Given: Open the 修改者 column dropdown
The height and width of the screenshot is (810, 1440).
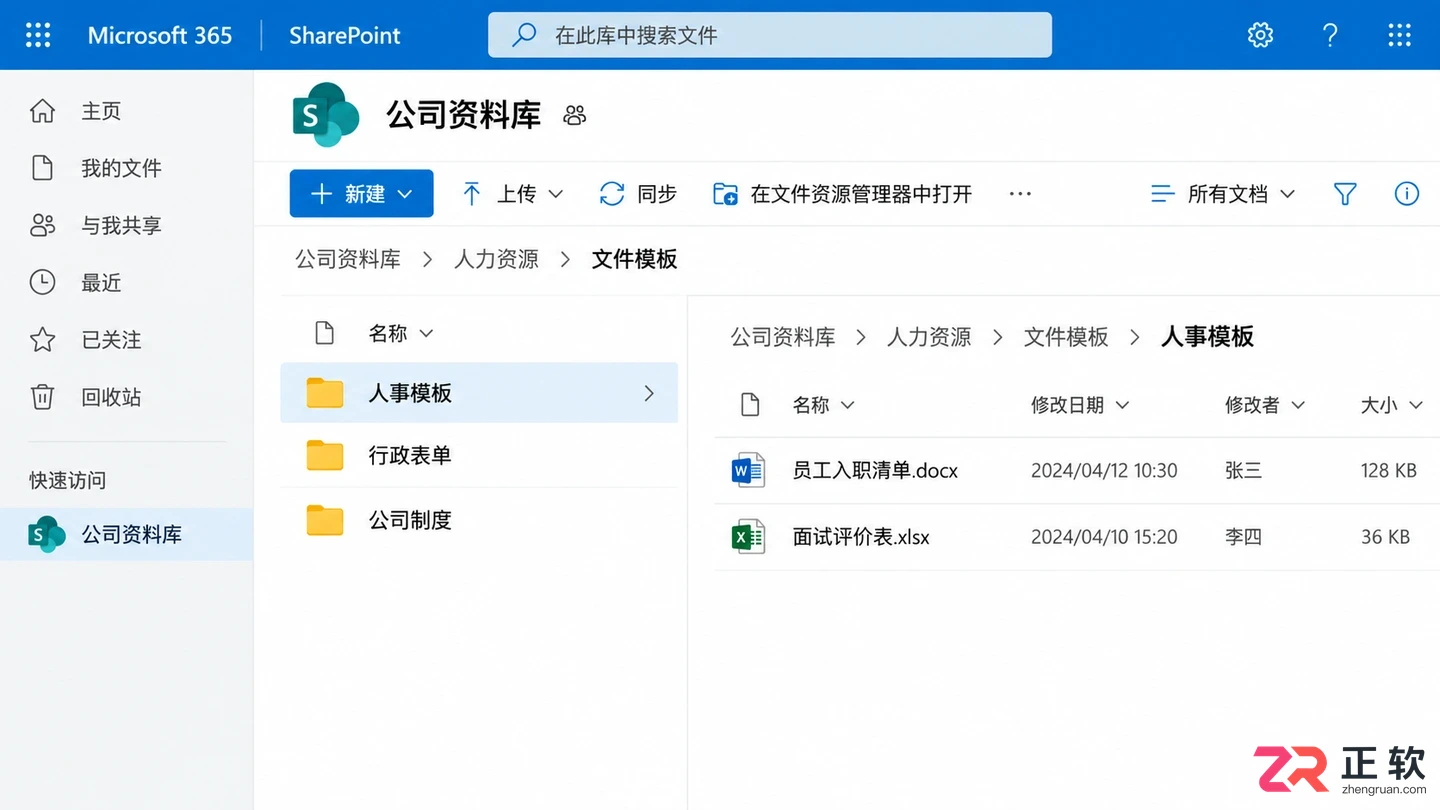Looking at the screenshot, I should coord(1265,405).
